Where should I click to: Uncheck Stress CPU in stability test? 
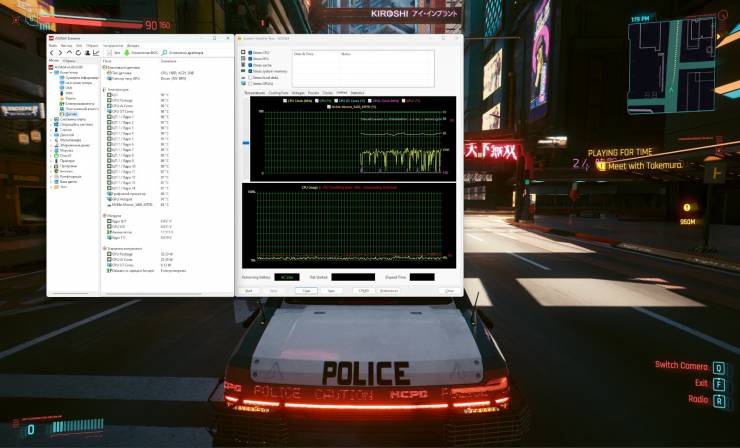click(250, 52)
